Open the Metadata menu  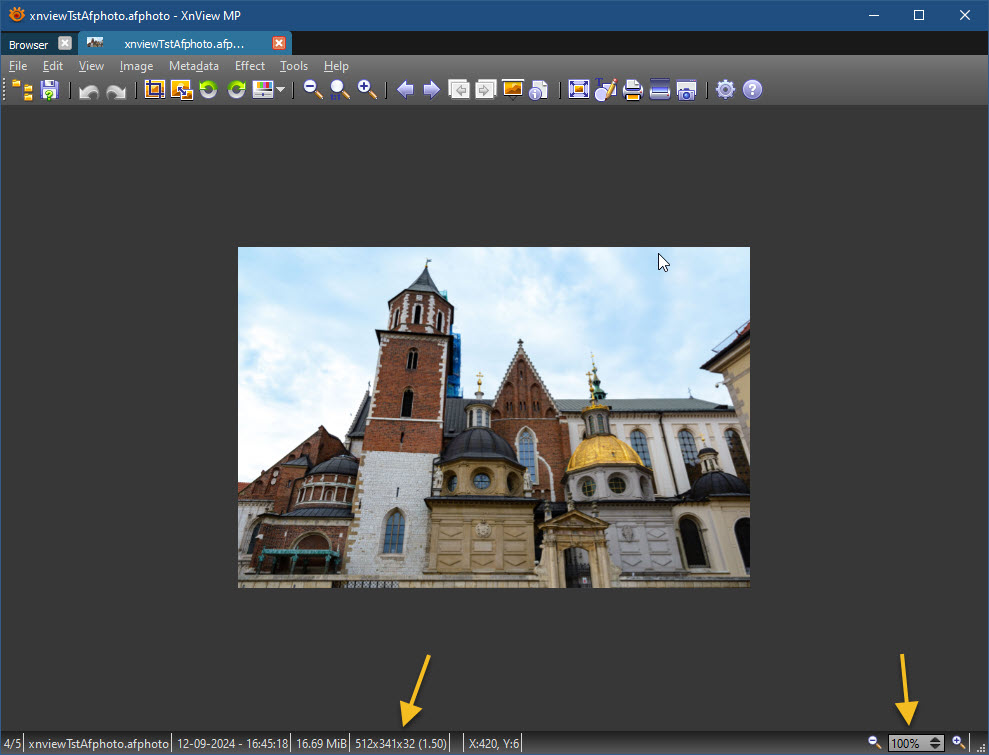click(x=193, y=66)
